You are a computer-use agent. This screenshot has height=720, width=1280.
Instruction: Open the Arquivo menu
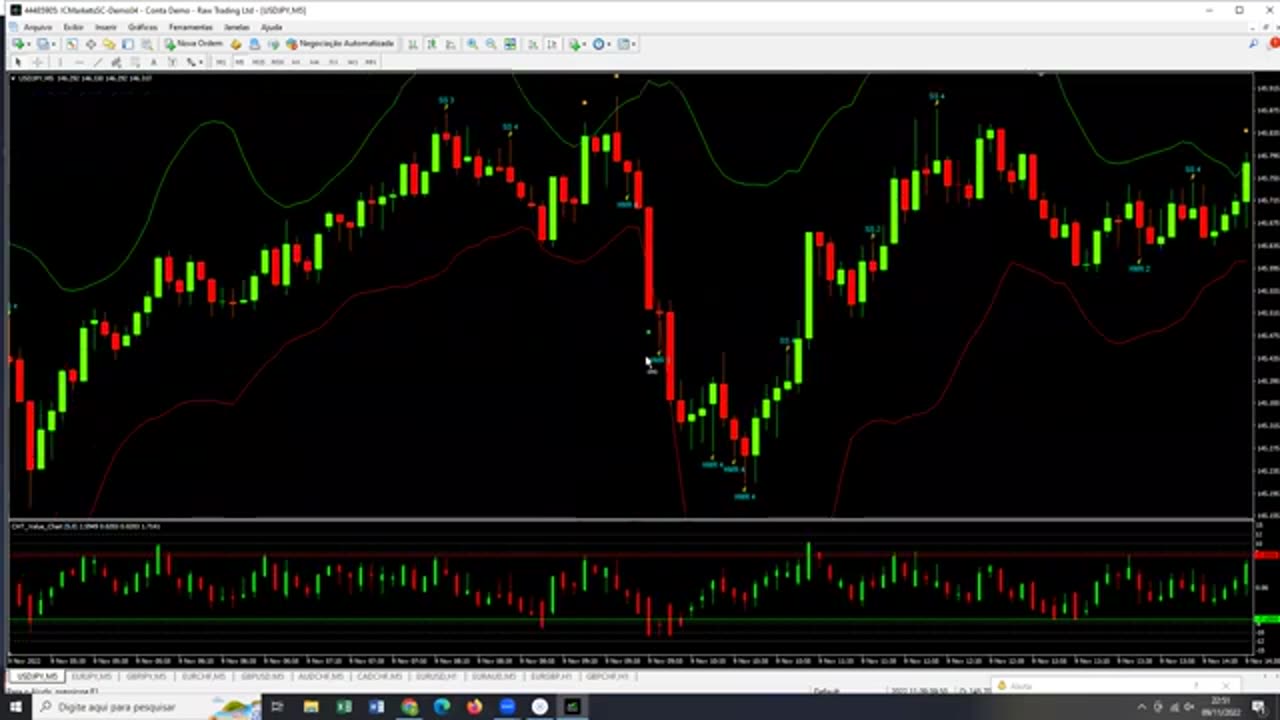tap(38, 27)
